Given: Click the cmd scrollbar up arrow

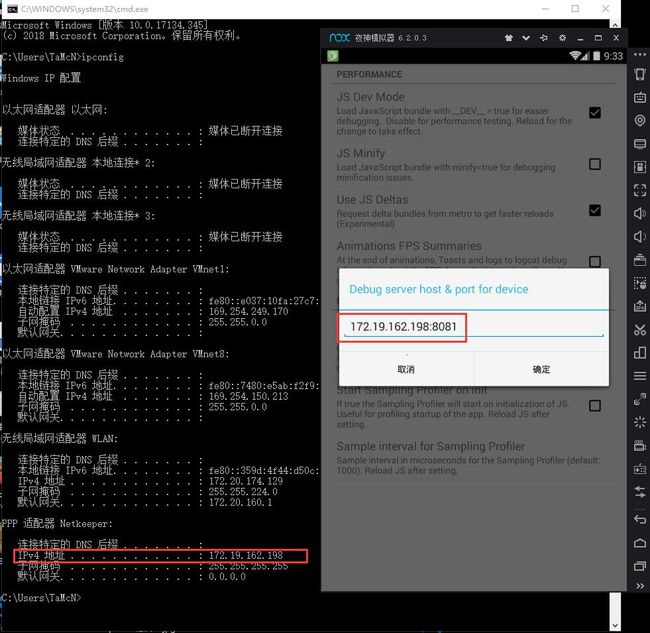Looking at the screenshot, I should point(615,25).
